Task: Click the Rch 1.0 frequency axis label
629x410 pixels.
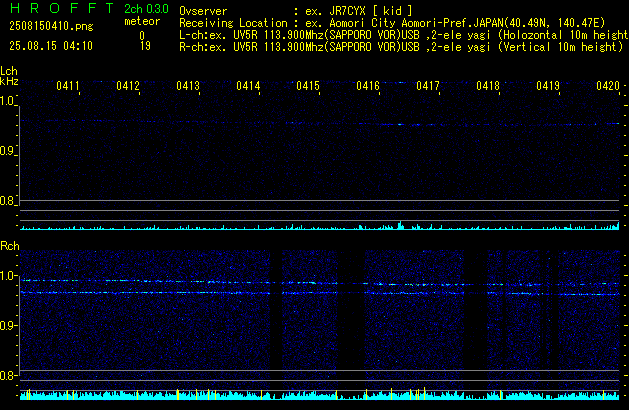Action: tap(7, 276)
